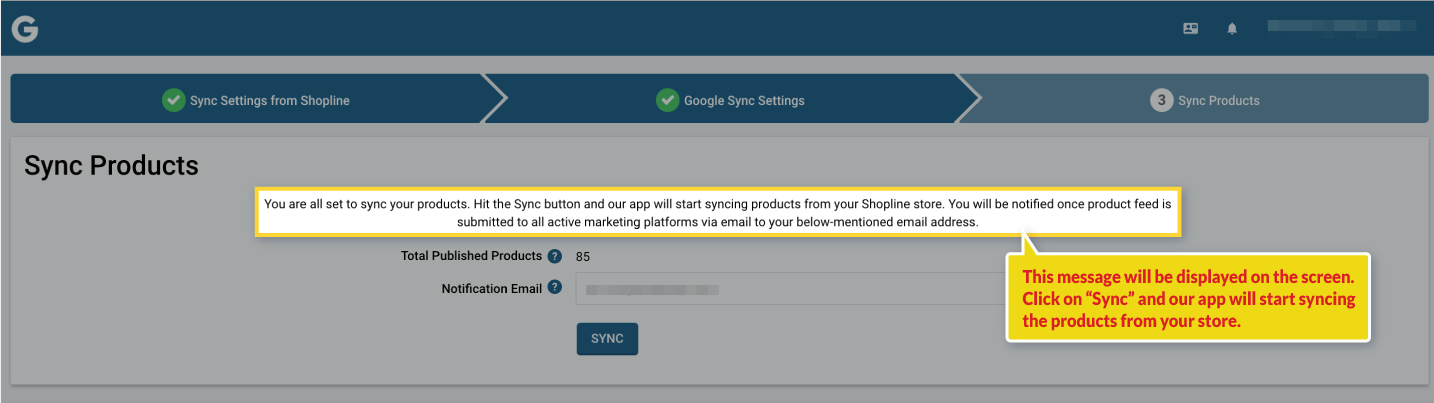This screenshot has width=1434, height=403.
Task: Click the Notification Email label
Action: point(492,289)
